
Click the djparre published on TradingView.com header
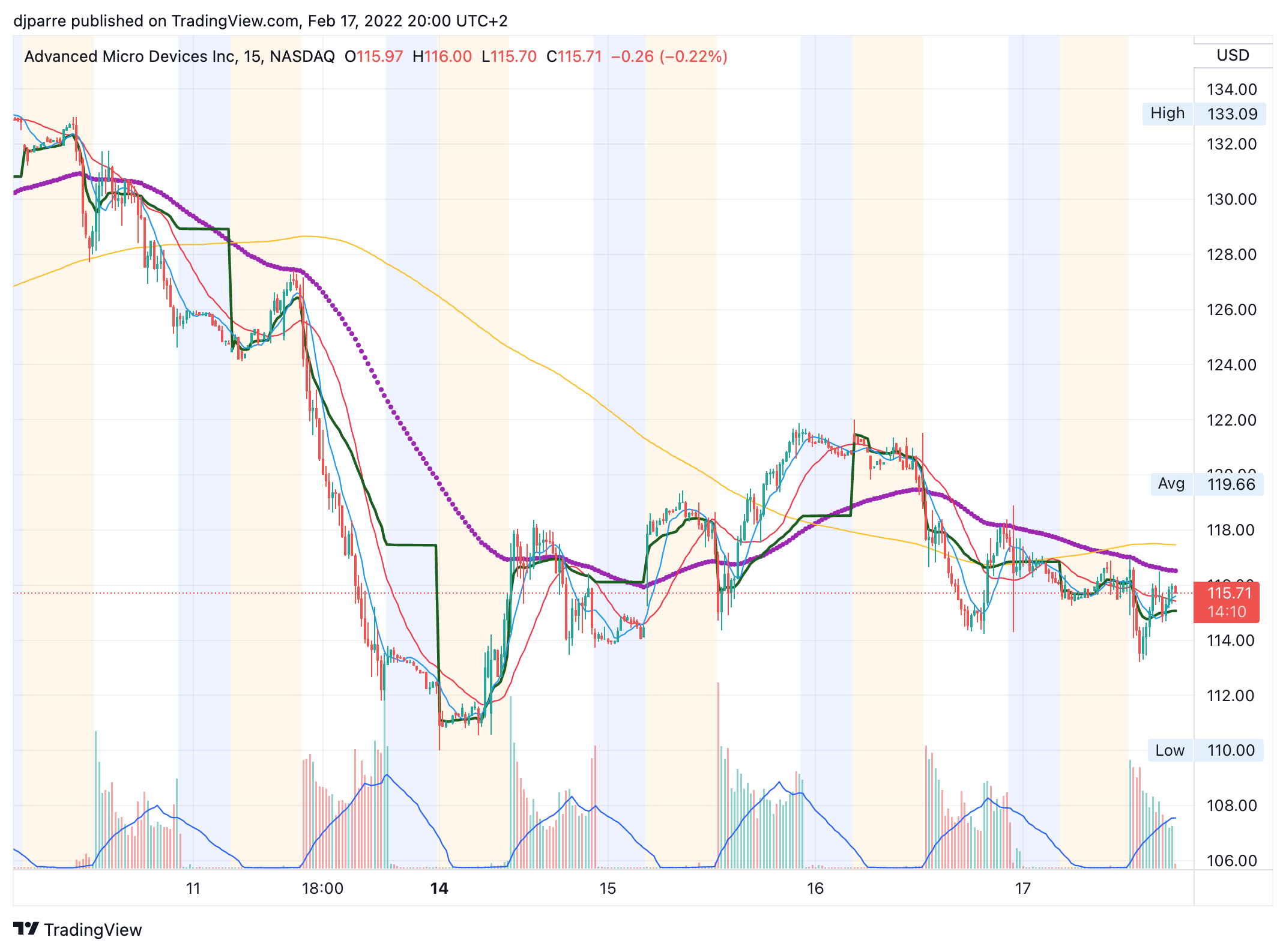pos(260,21)
